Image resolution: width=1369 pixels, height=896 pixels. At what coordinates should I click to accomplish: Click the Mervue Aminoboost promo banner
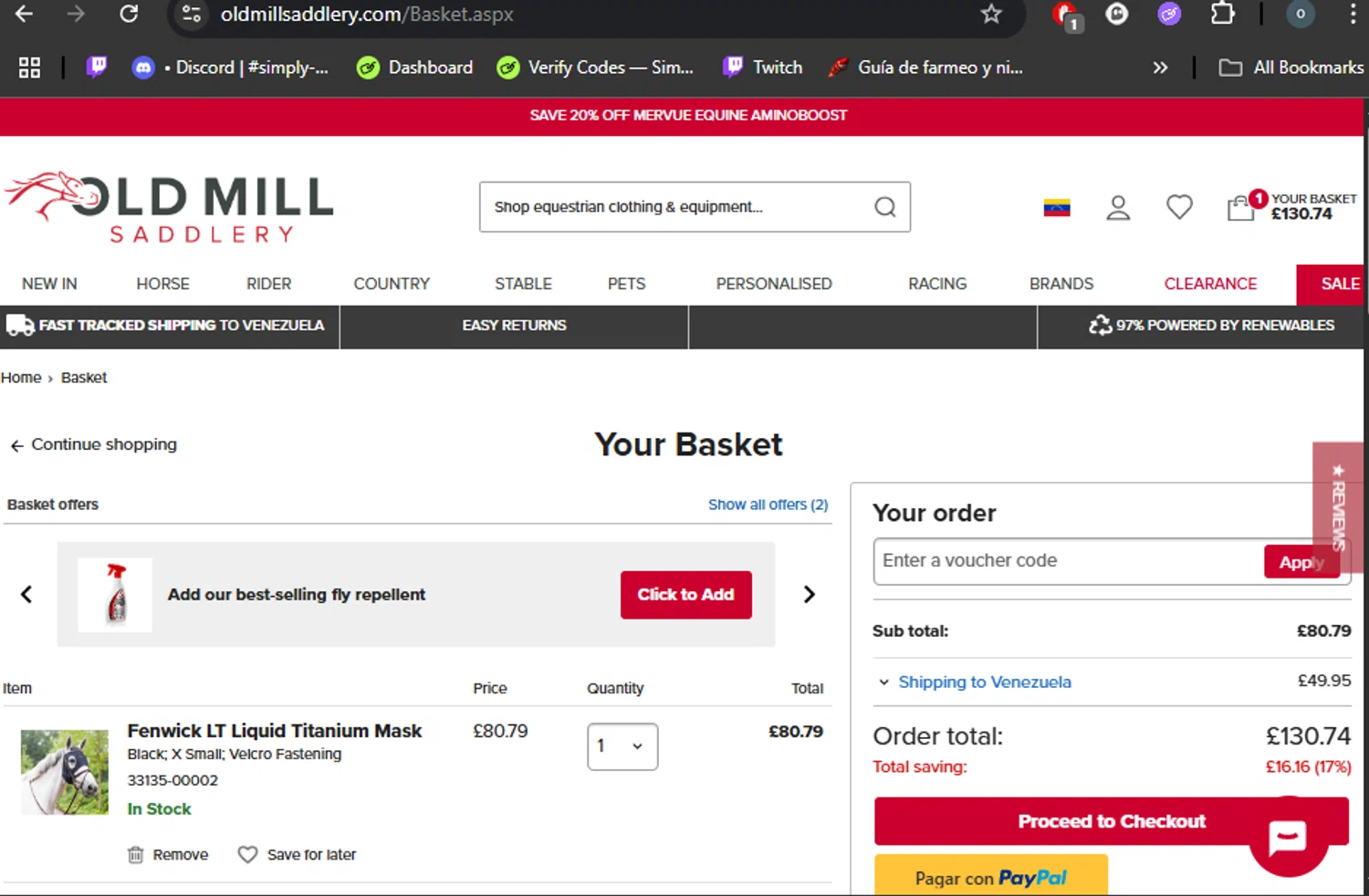click(688, 116)
